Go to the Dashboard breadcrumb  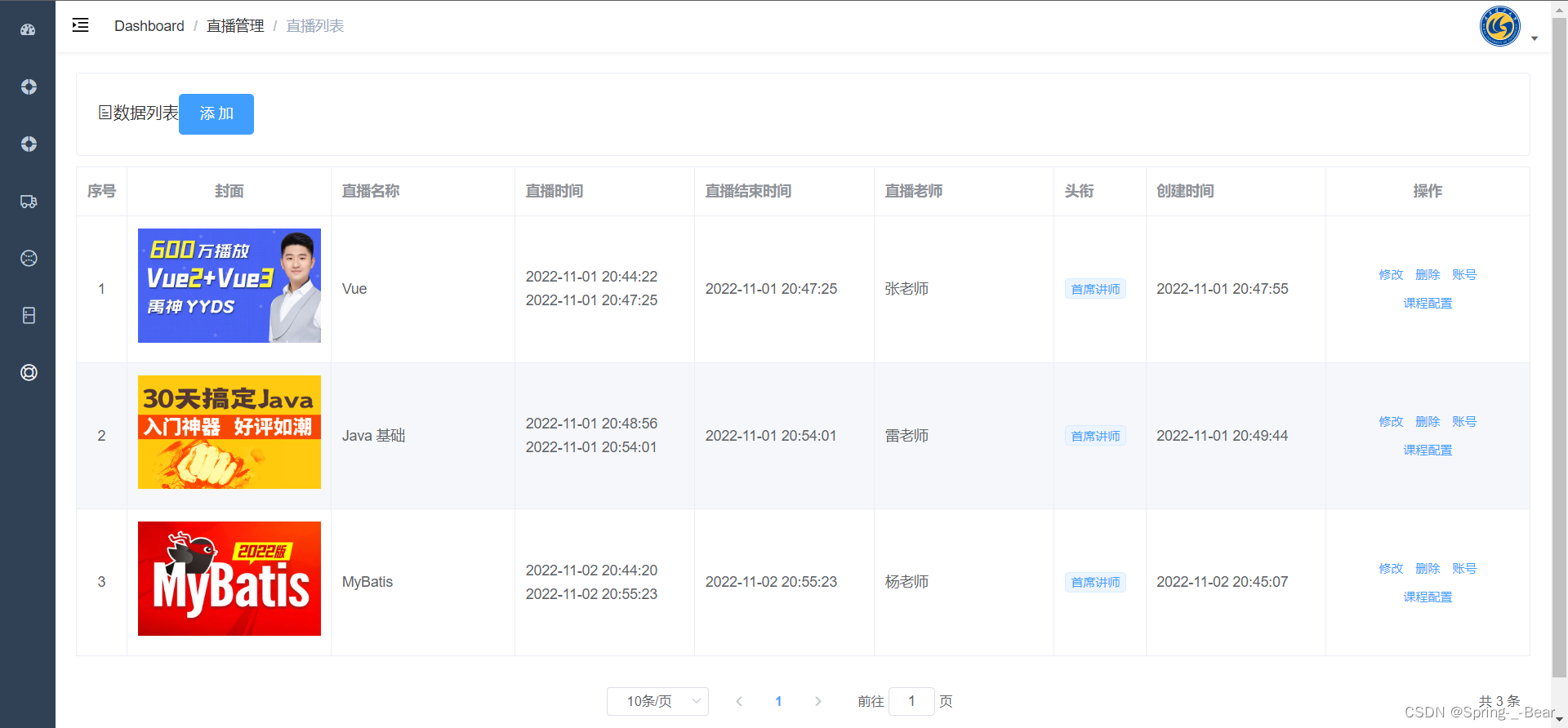(x=149, y=26)
